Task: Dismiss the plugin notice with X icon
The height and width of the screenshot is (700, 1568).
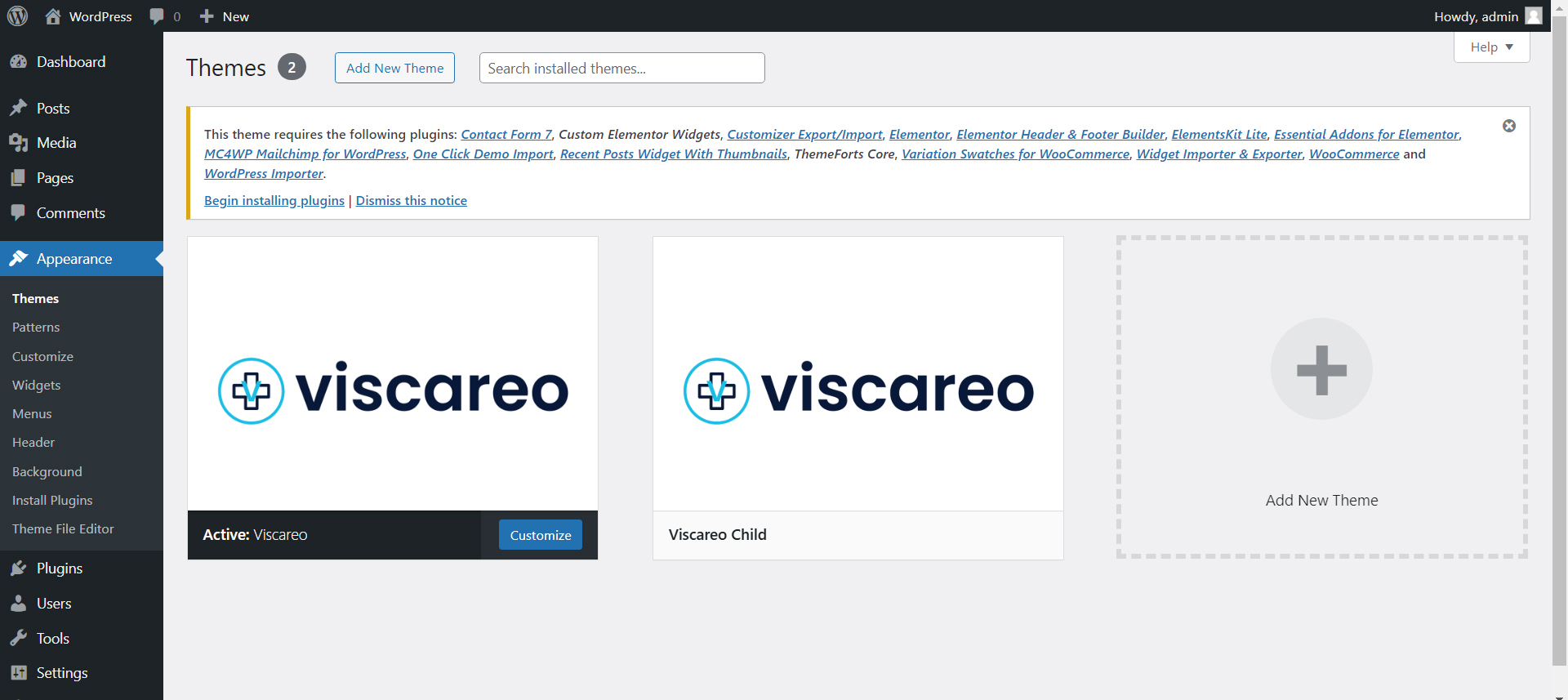Action: (x=1509, y=126)
